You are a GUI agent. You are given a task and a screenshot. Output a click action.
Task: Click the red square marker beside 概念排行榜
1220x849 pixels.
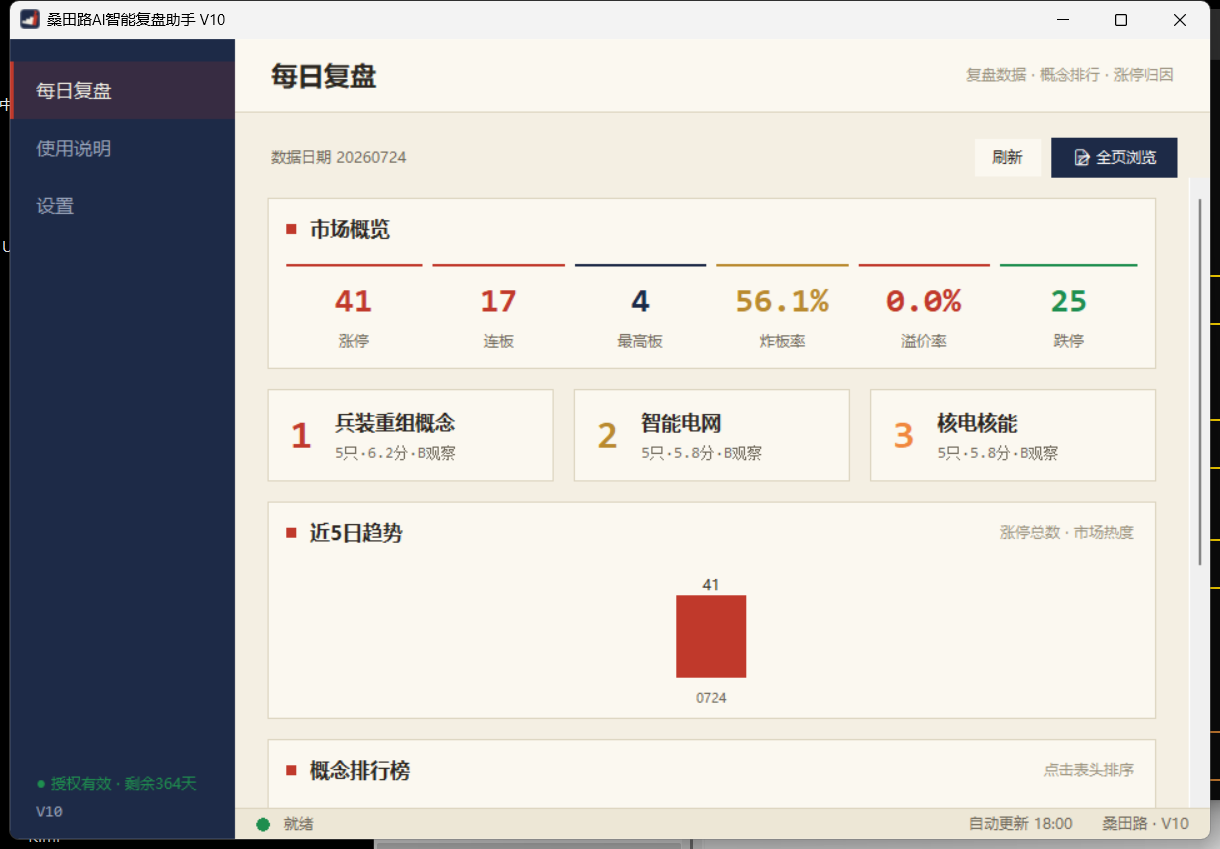click(x=292, y=770)
